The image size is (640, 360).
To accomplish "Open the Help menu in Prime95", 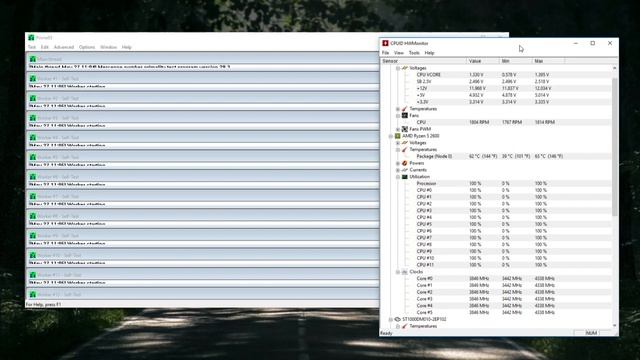I will coord(127,47).
